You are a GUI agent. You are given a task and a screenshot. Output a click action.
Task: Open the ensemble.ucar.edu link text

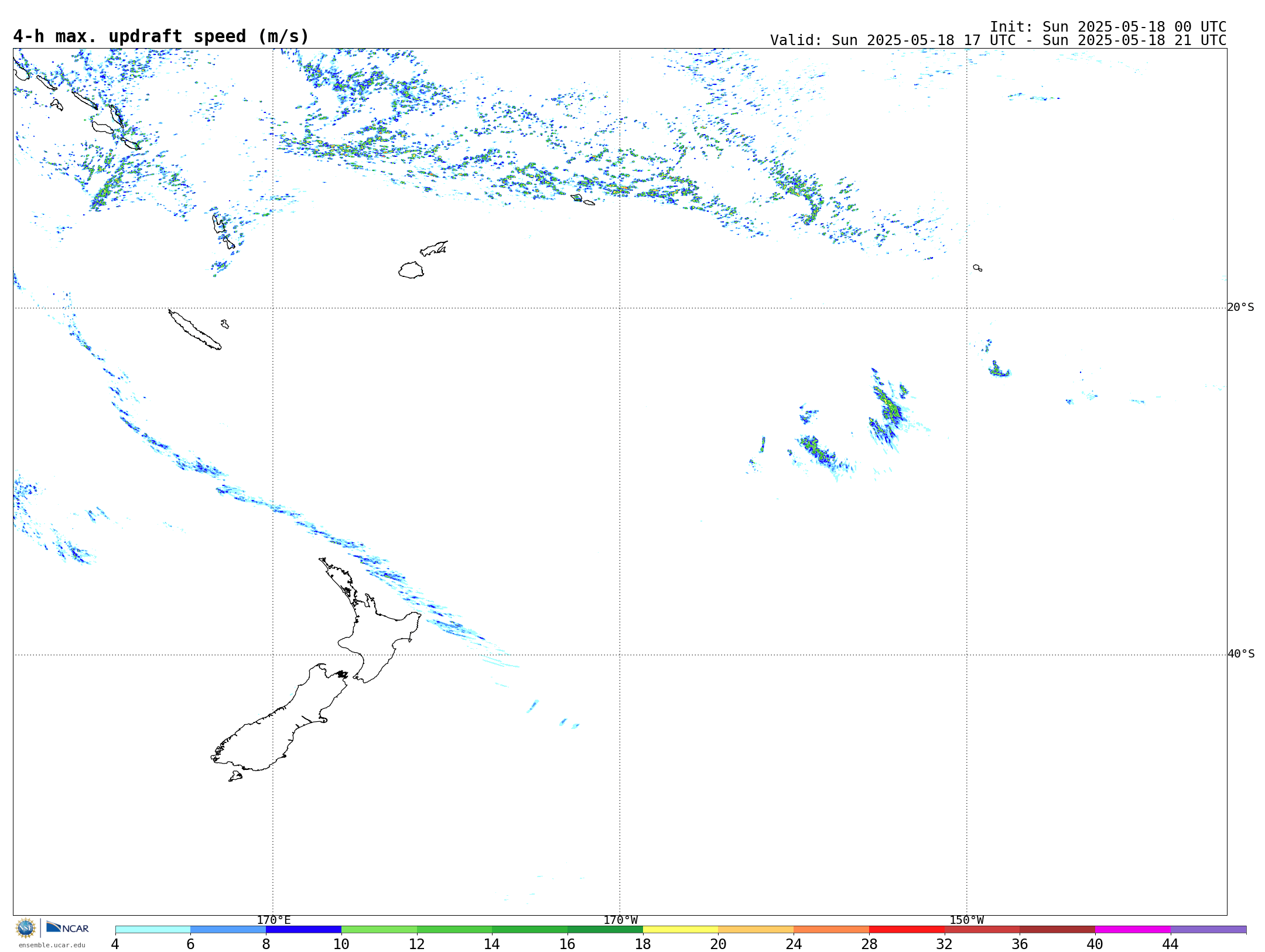(52, 945)
